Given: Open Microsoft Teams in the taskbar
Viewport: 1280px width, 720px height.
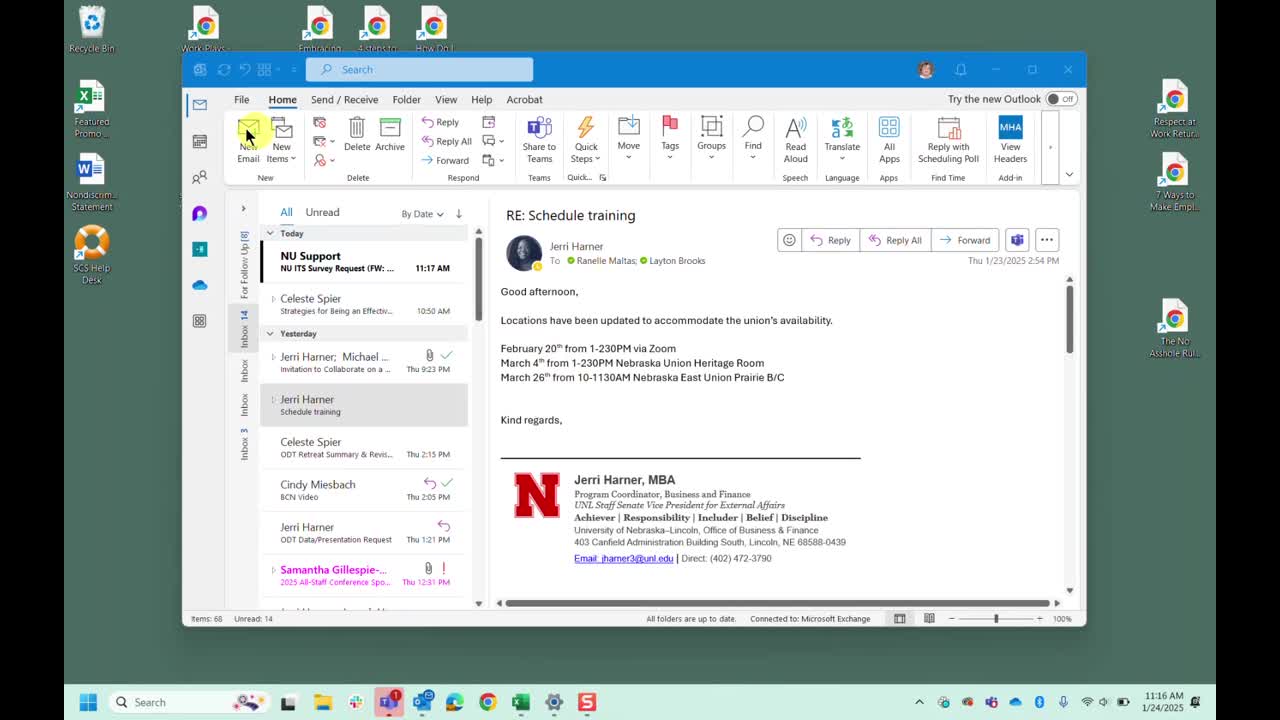Looking at the screenshot, I should point(388,702).
